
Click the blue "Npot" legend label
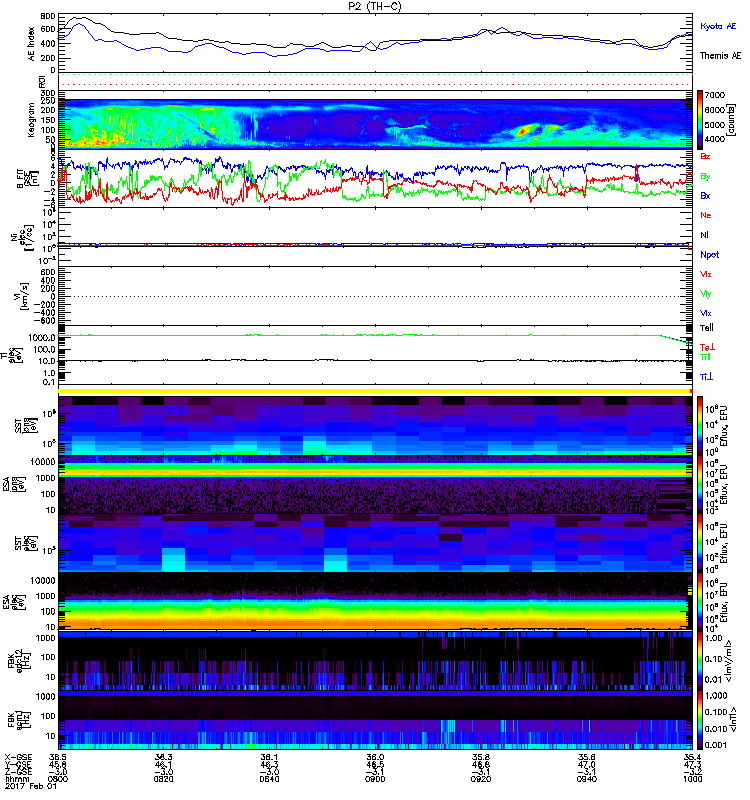(x=709, y=255)
